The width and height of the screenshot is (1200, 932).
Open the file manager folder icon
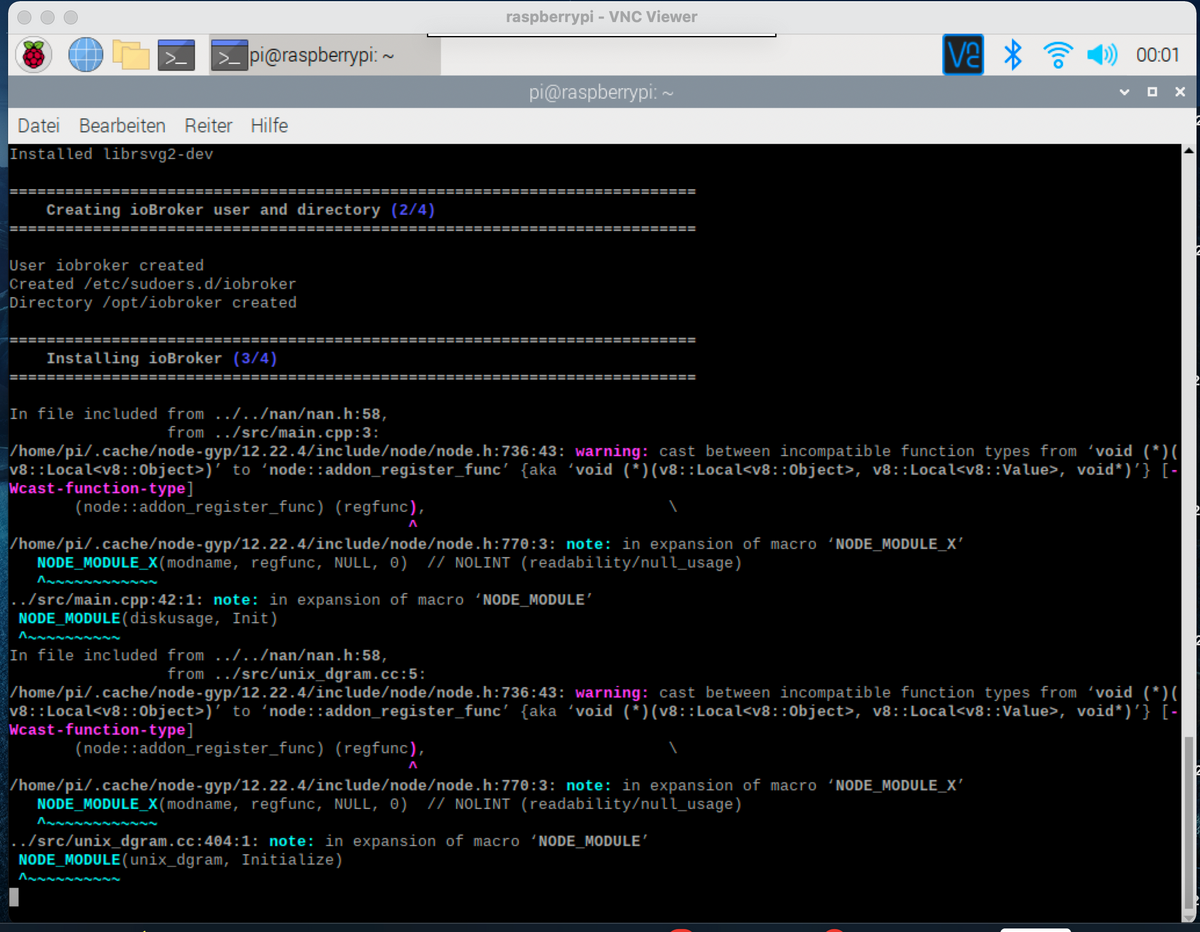(x=131, y=55)
